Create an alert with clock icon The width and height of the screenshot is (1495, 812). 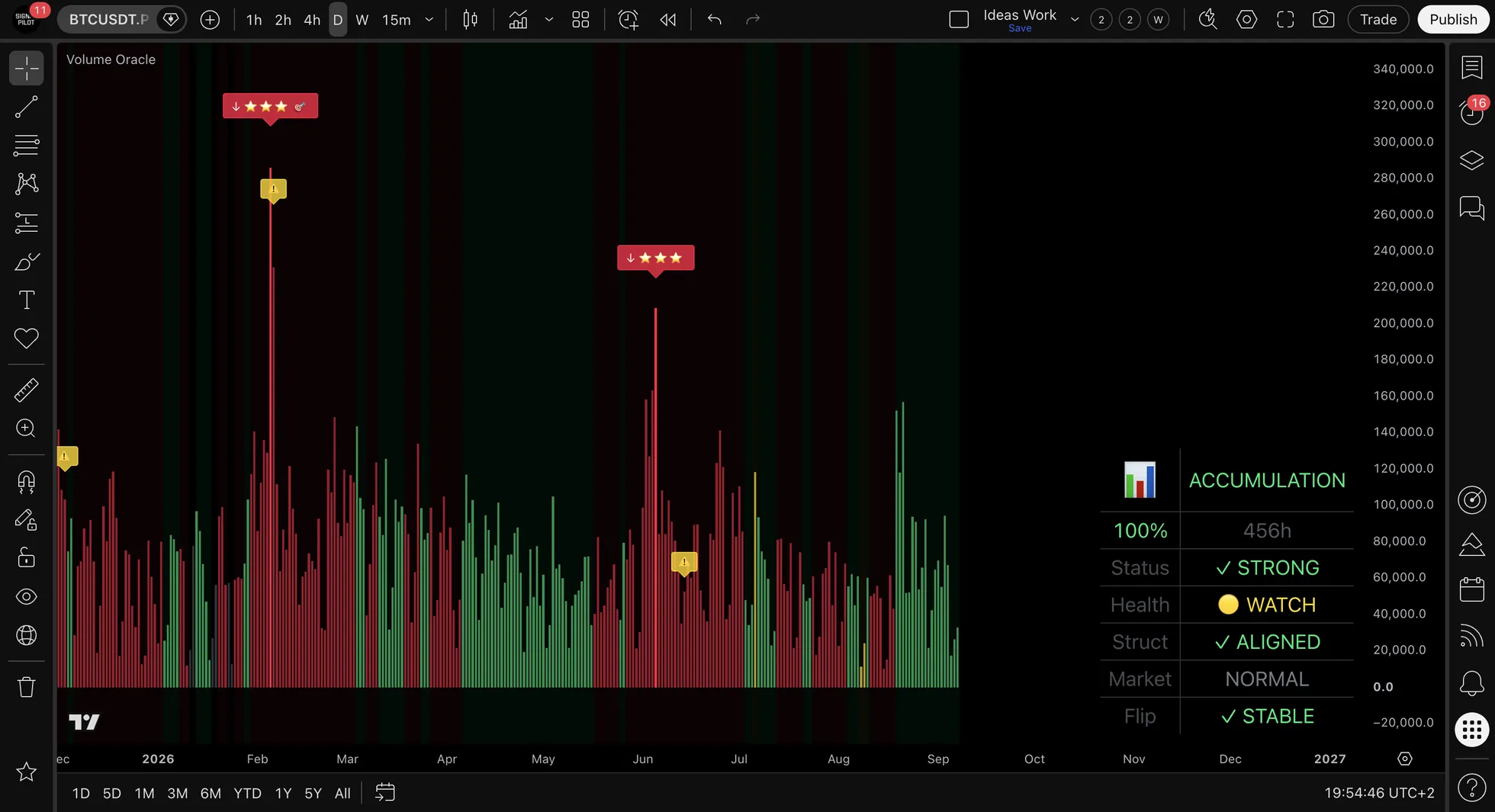(x=628, y=20)
